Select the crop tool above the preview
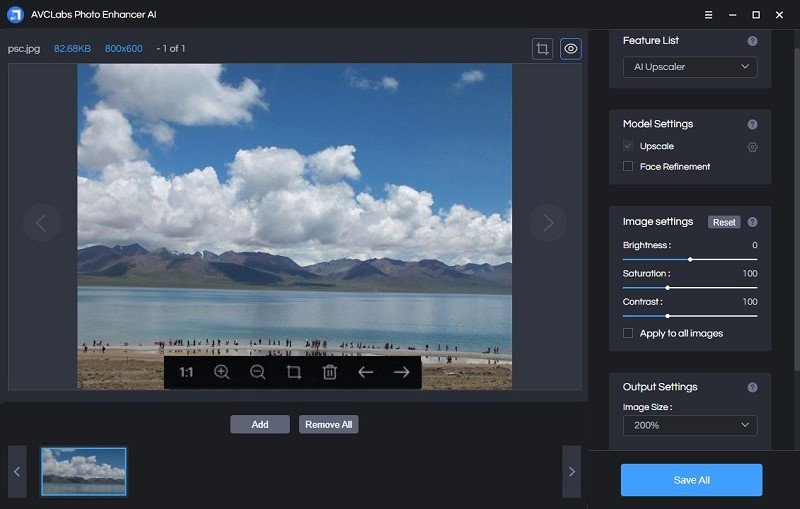 (x=542, y=49)
